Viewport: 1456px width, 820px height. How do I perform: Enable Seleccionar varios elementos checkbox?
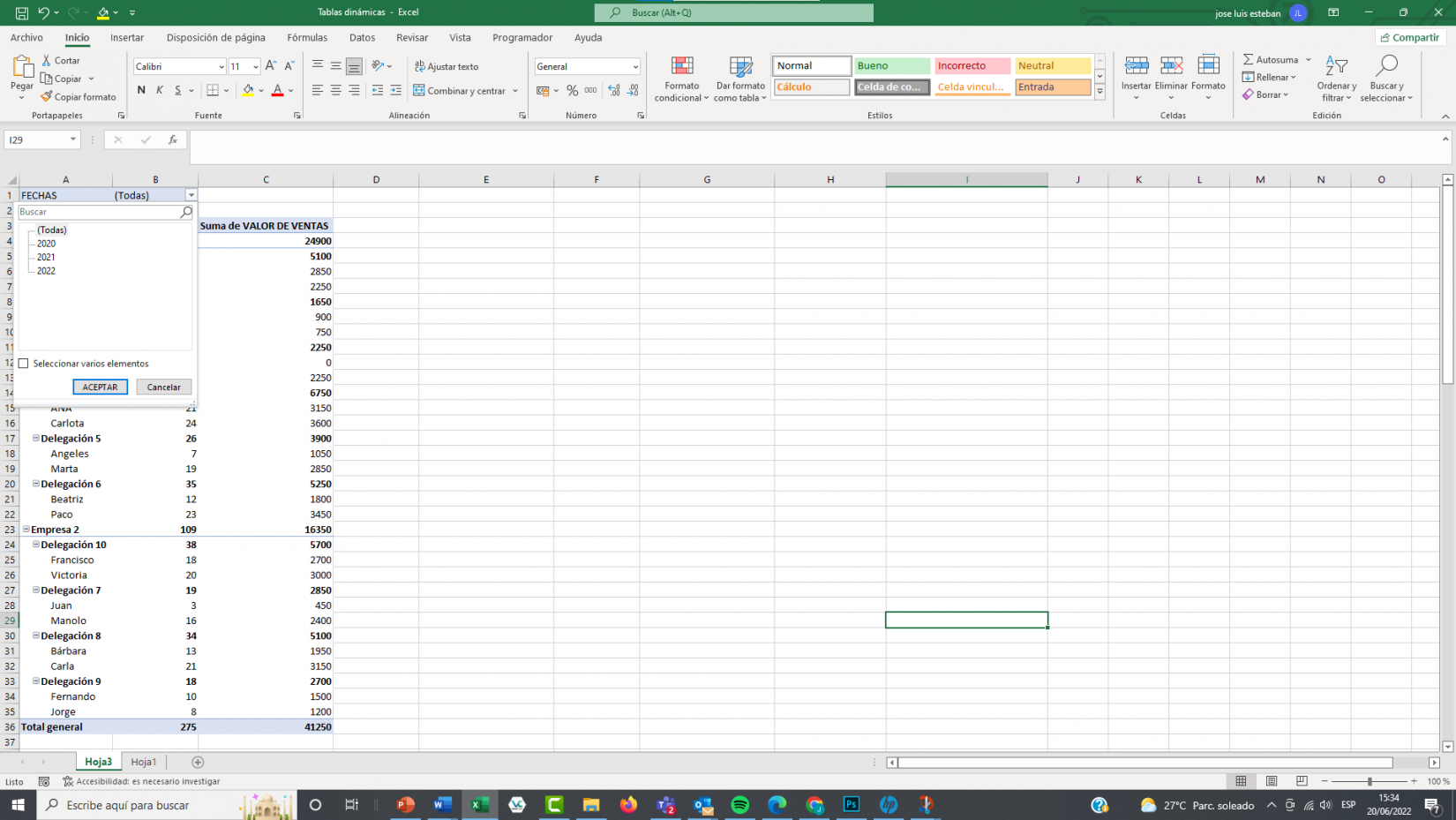point(24,364)
